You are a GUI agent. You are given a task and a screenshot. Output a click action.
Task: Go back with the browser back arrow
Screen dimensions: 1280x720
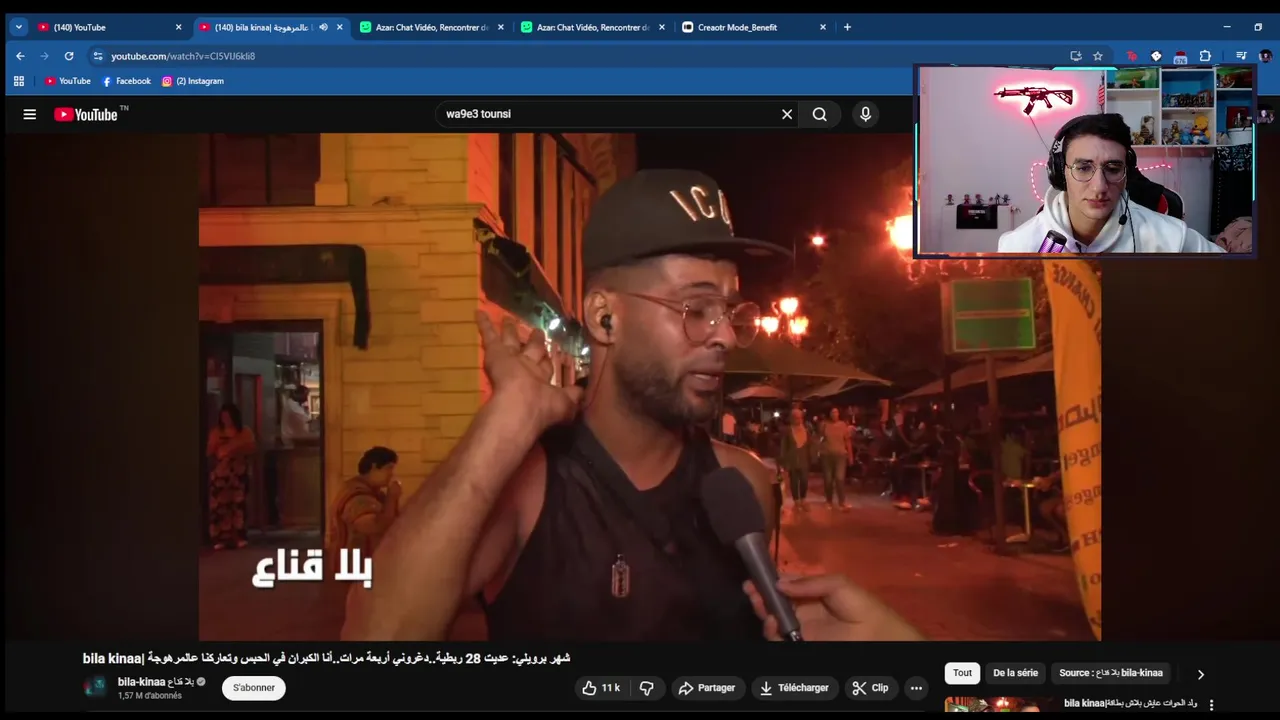pos(20,56)
